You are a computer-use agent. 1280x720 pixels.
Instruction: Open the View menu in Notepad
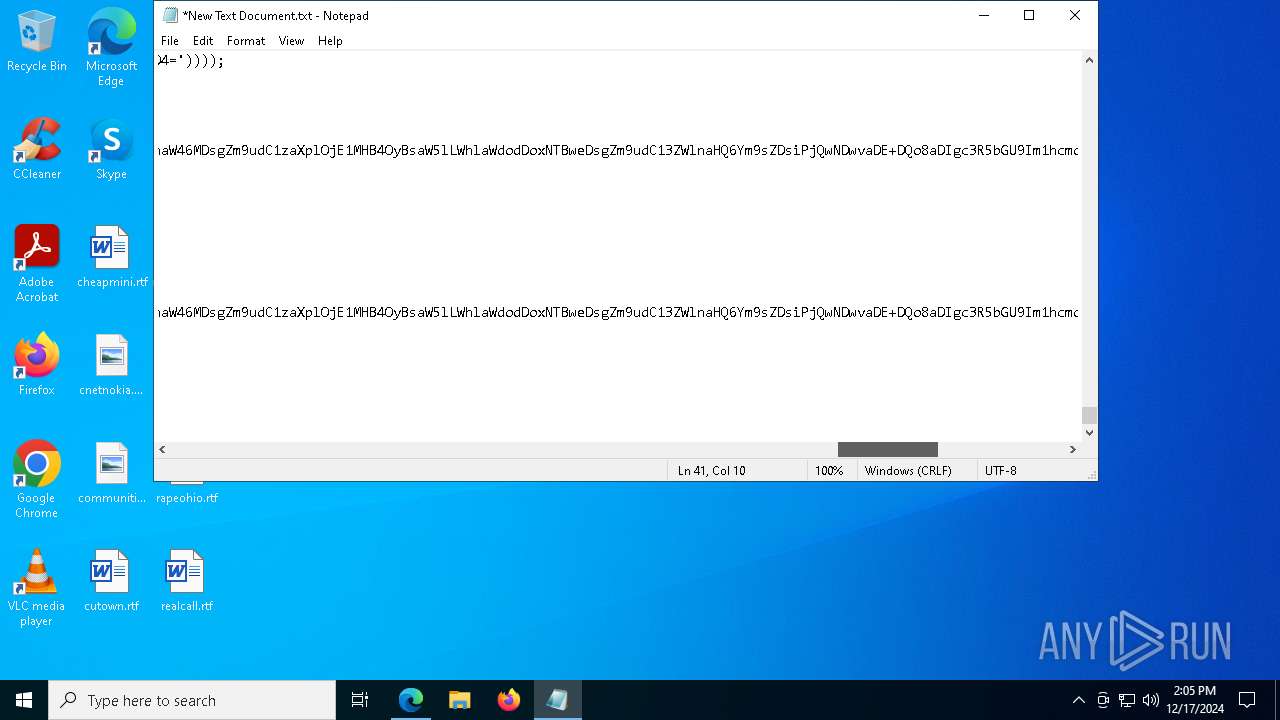coord(291,41)
